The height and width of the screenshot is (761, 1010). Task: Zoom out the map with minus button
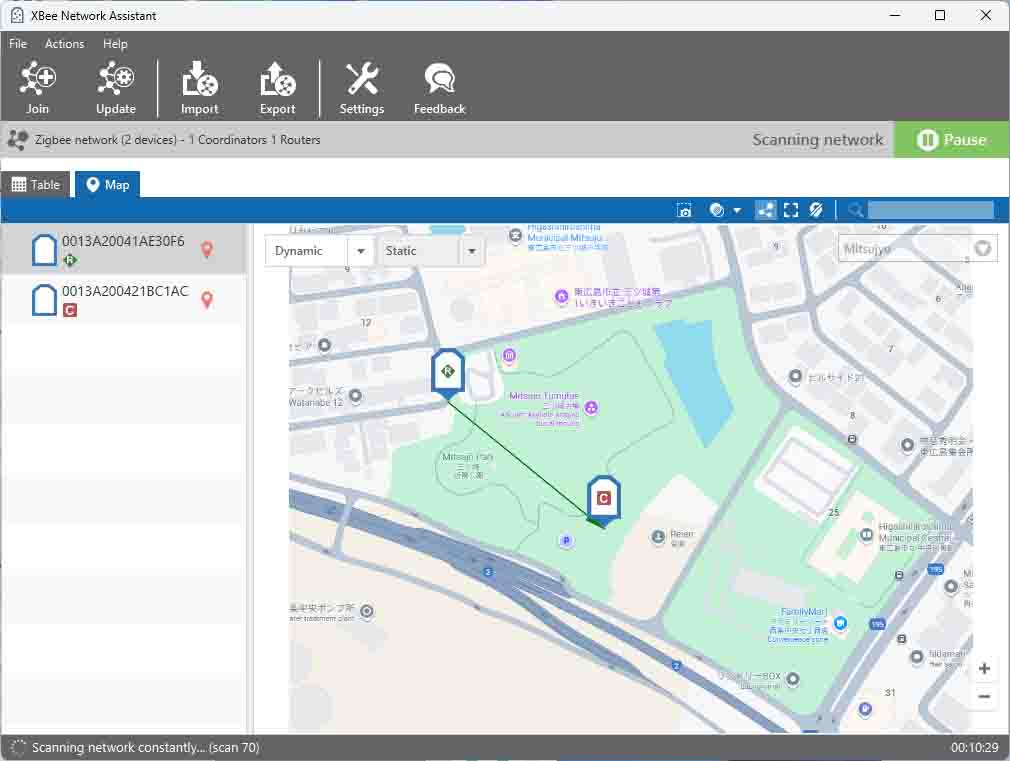point(984,697)
